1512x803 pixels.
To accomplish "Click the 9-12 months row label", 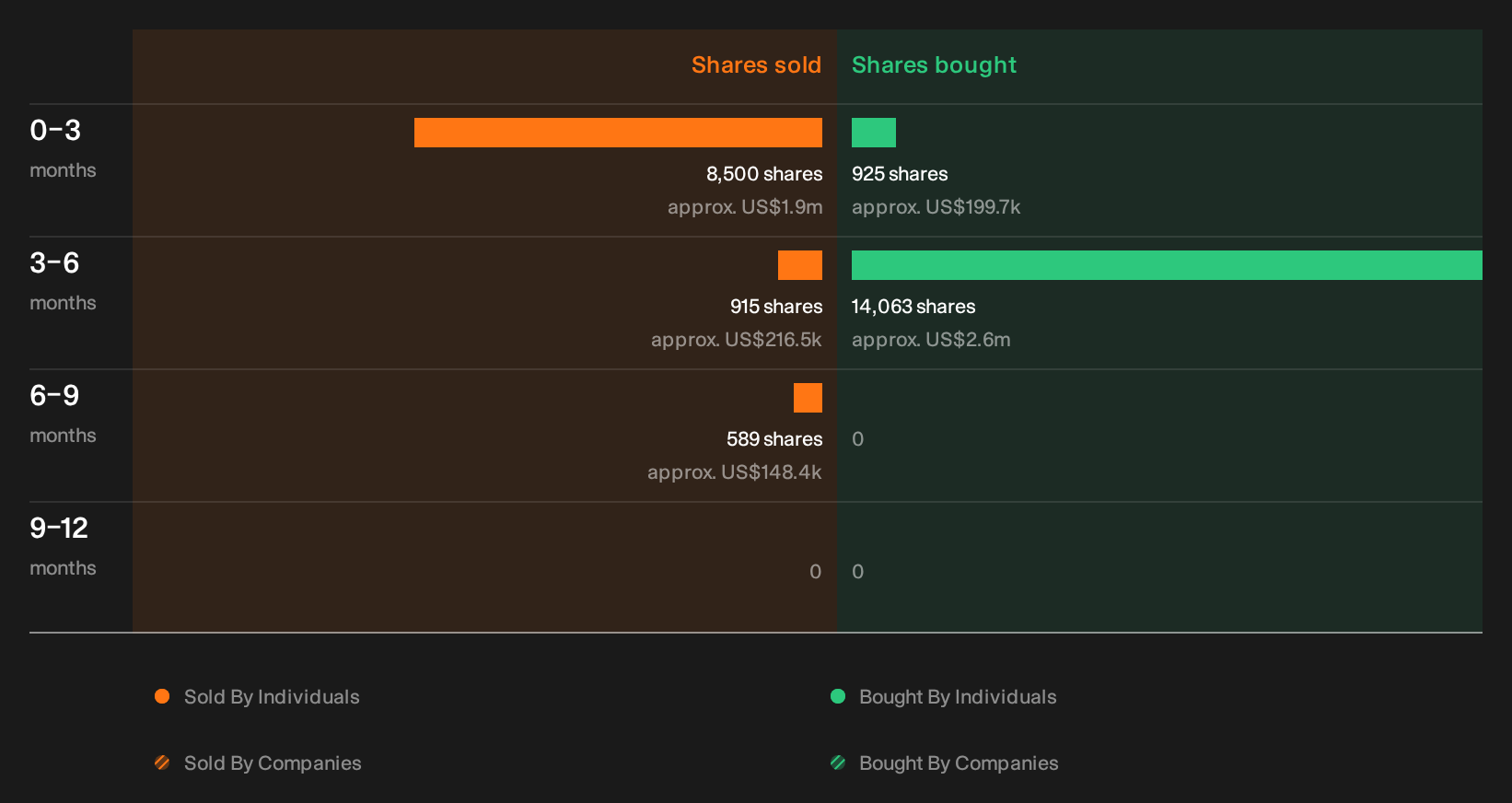I will (x=63, y=546).
